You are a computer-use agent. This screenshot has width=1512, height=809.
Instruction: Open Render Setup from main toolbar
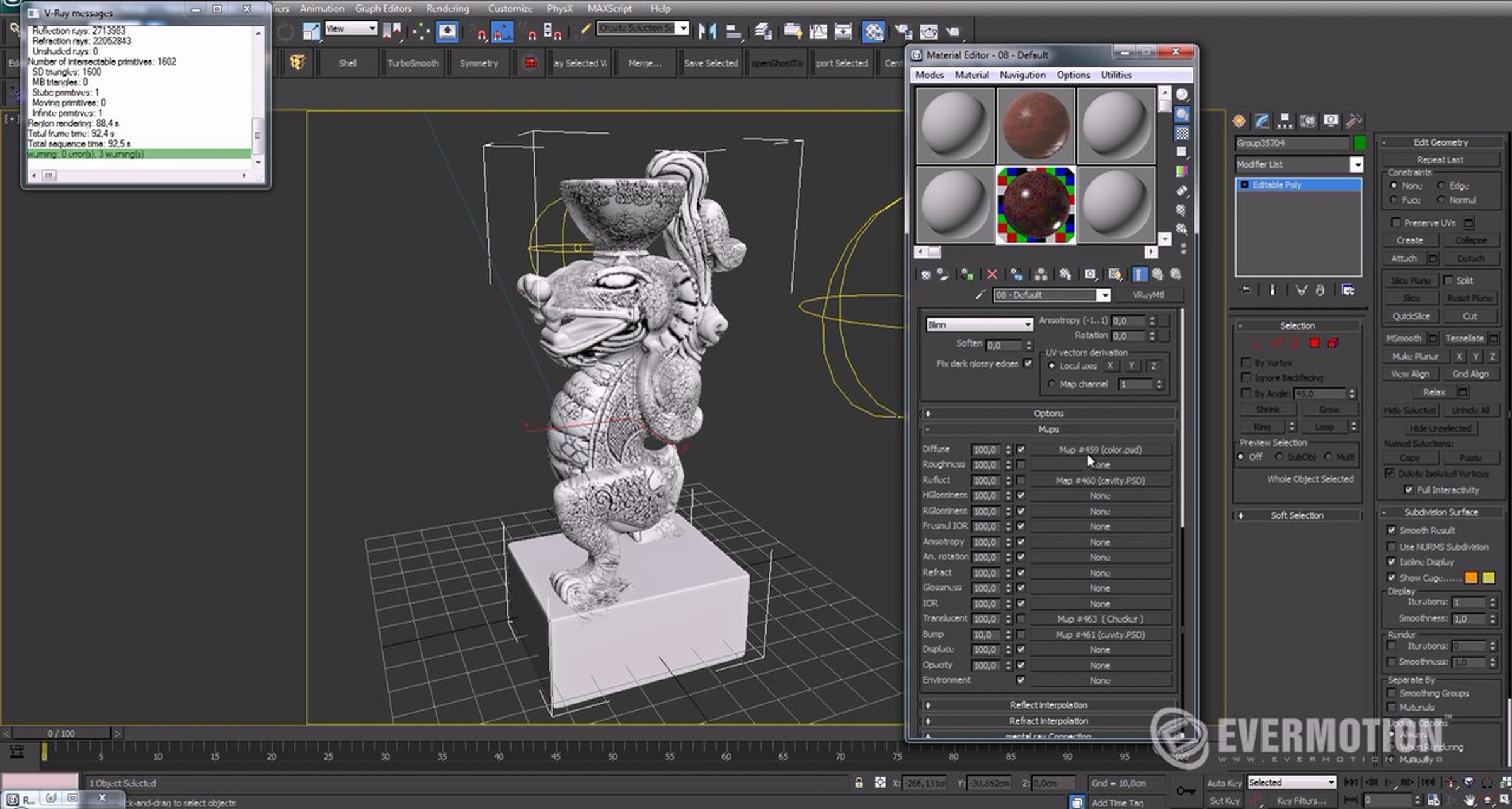click(x=903, y=32)
